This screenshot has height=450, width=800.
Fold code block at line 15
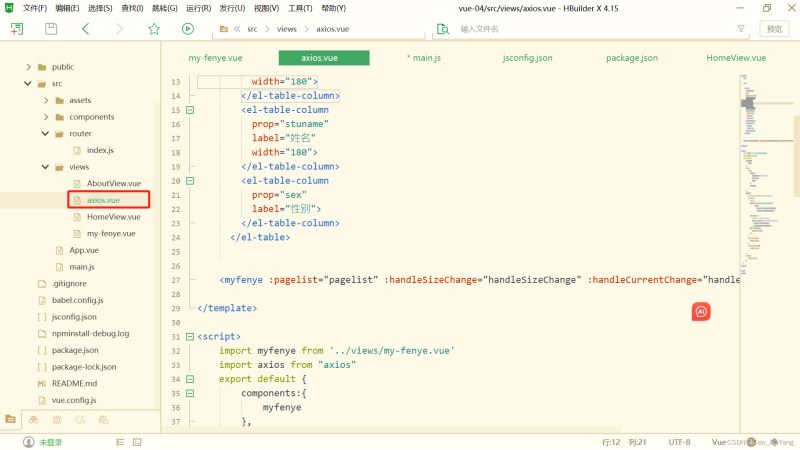190,110
